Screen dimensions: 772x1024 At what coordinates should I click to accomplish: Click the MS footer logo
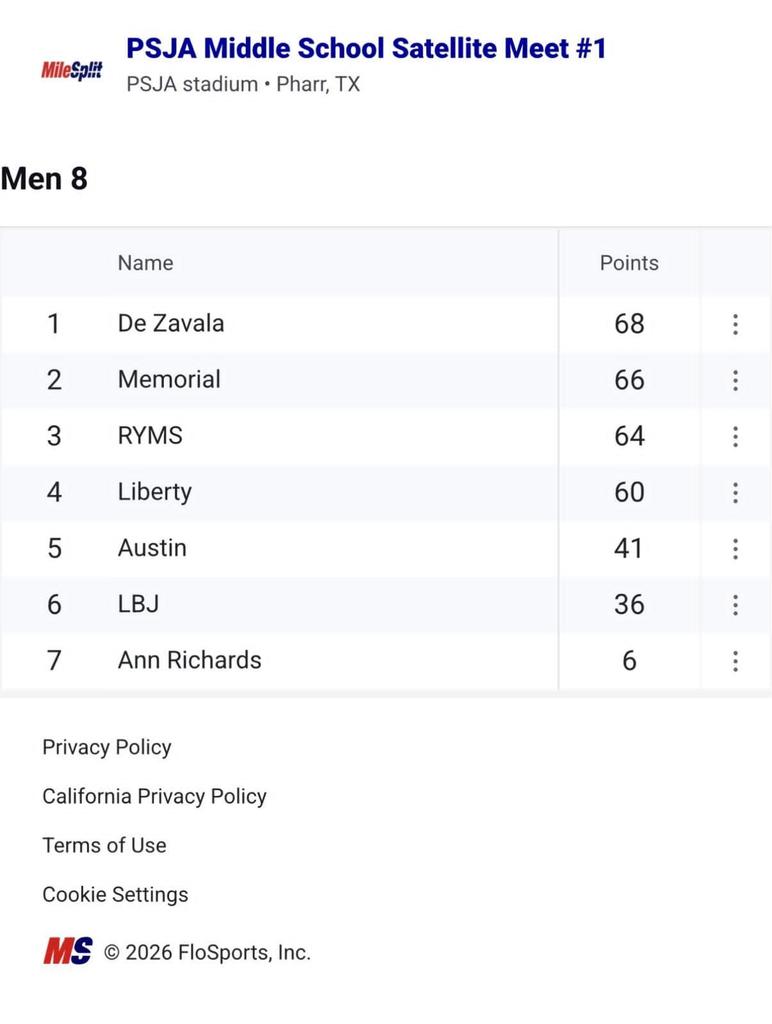[67, 952]
